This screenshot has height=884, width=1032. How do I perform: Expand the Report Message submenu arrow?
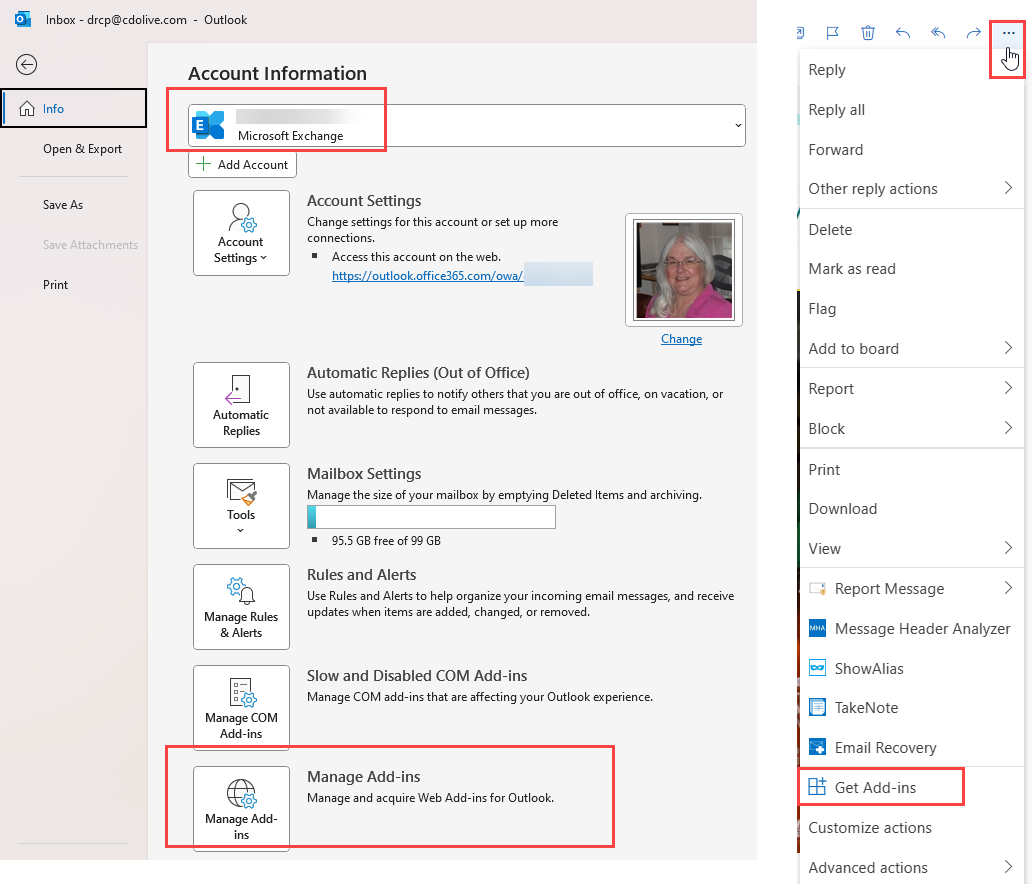pyautogui.click(x=1008, y=588)
